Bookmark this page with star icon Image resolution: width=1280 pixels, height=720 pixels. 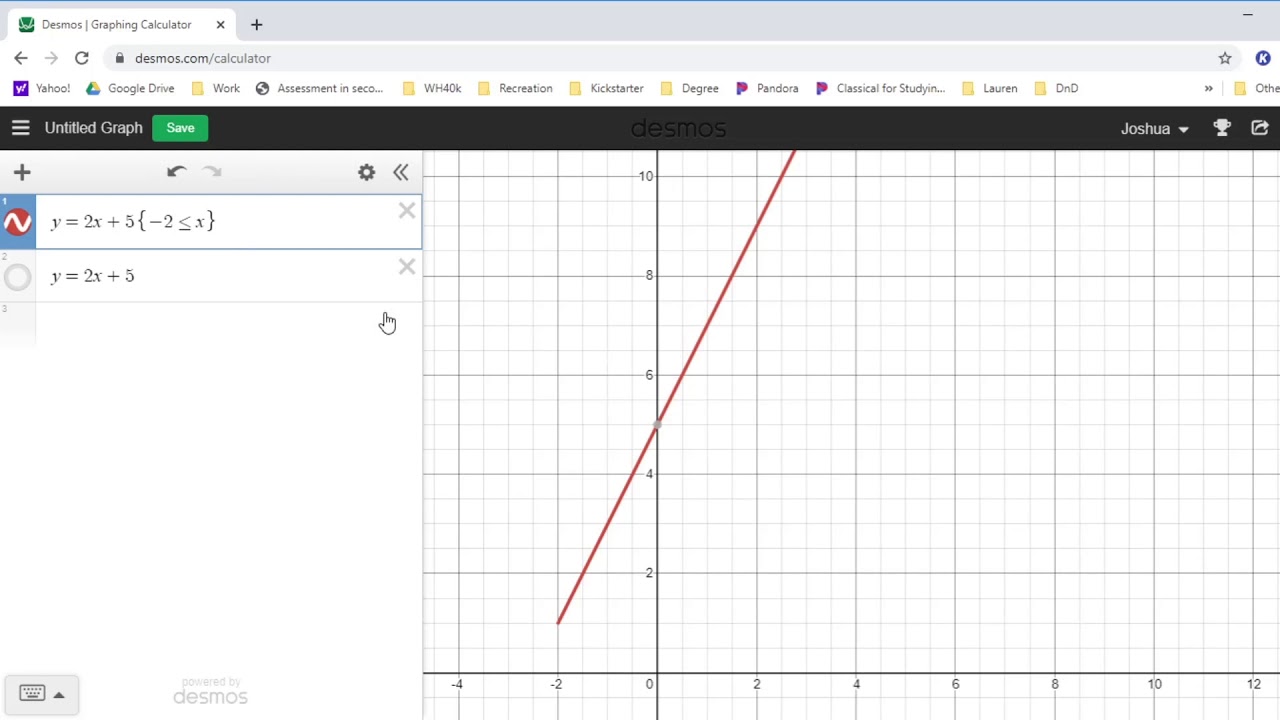click(1225, 58)
